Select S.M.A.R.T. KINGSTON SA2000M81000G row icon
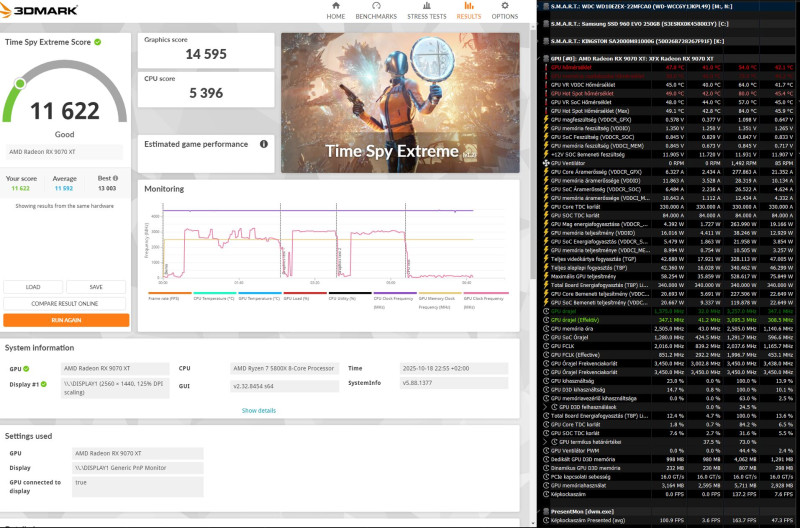This screenshot has width=800, height=528. 546,41
